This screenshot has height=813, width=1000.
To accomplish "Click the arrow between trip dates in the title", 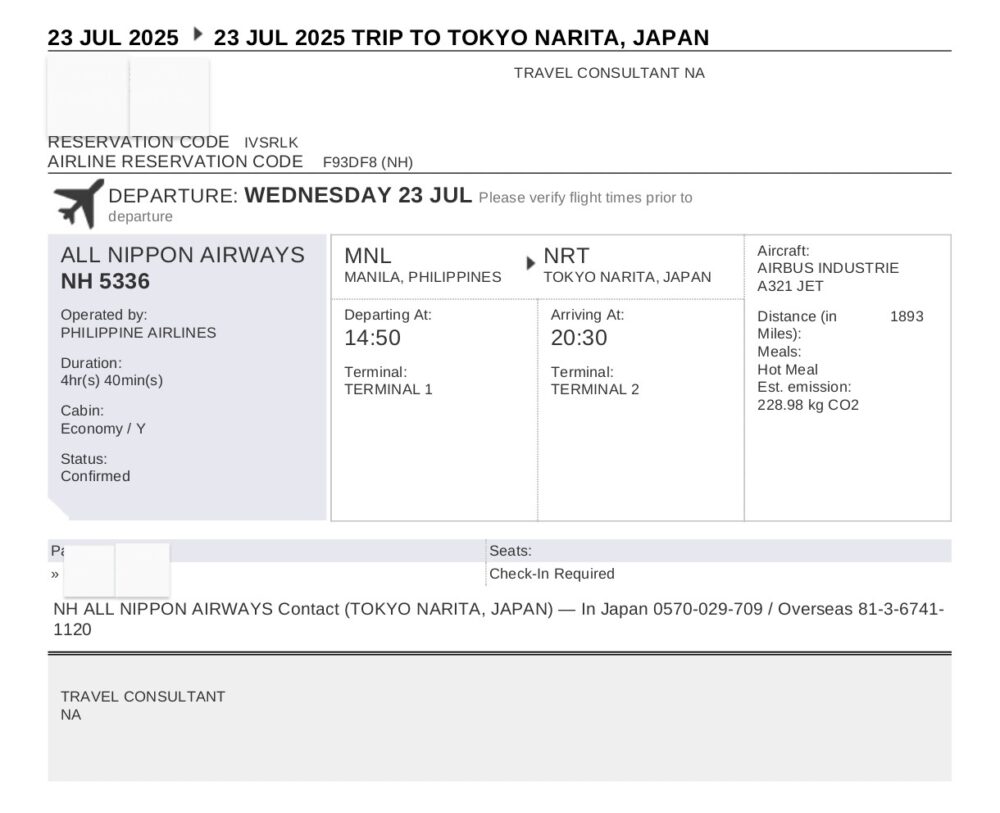I will (x=198, y=34).
